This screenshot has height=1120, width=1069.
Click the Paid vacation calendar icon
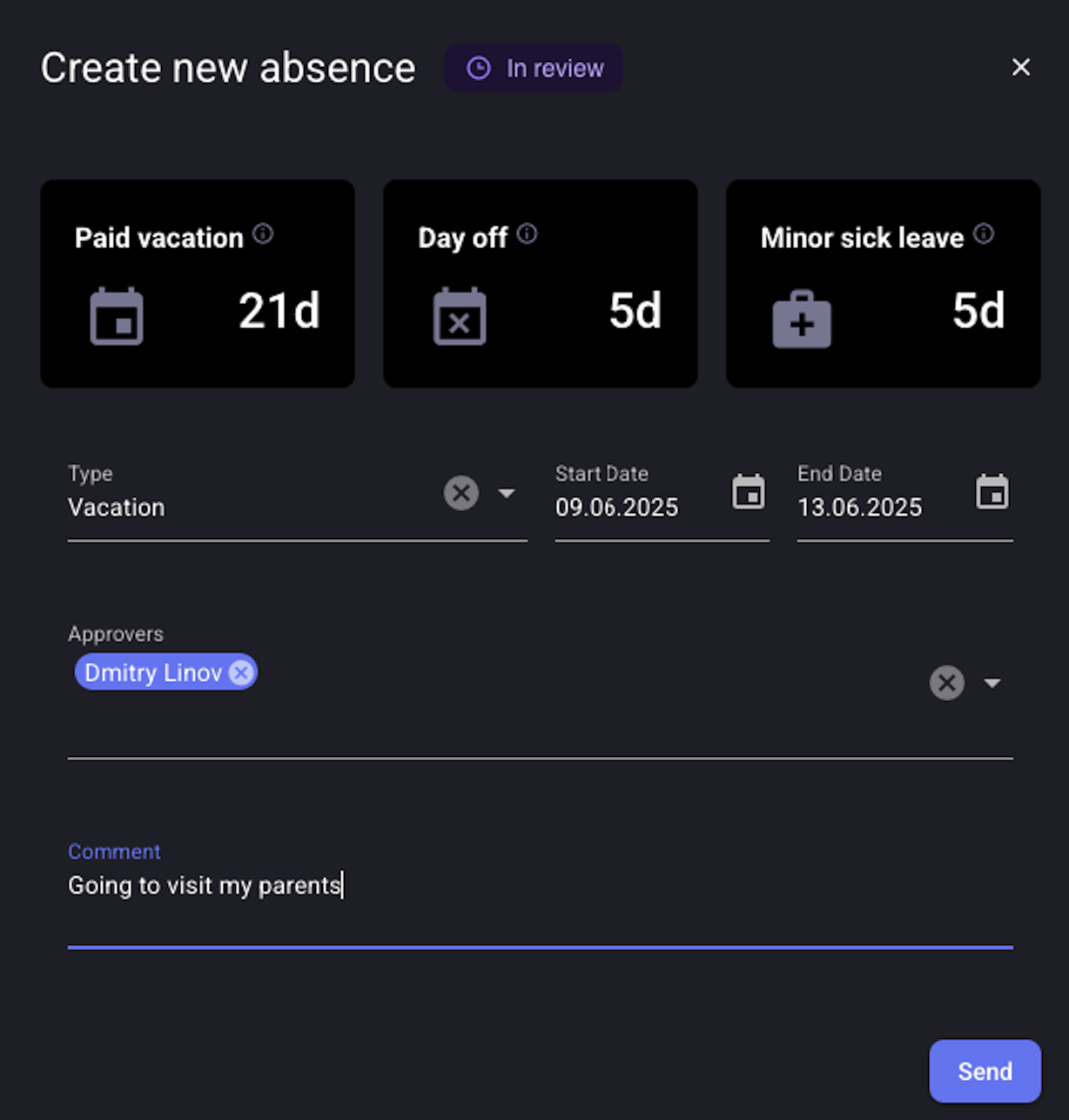[117, 316]
